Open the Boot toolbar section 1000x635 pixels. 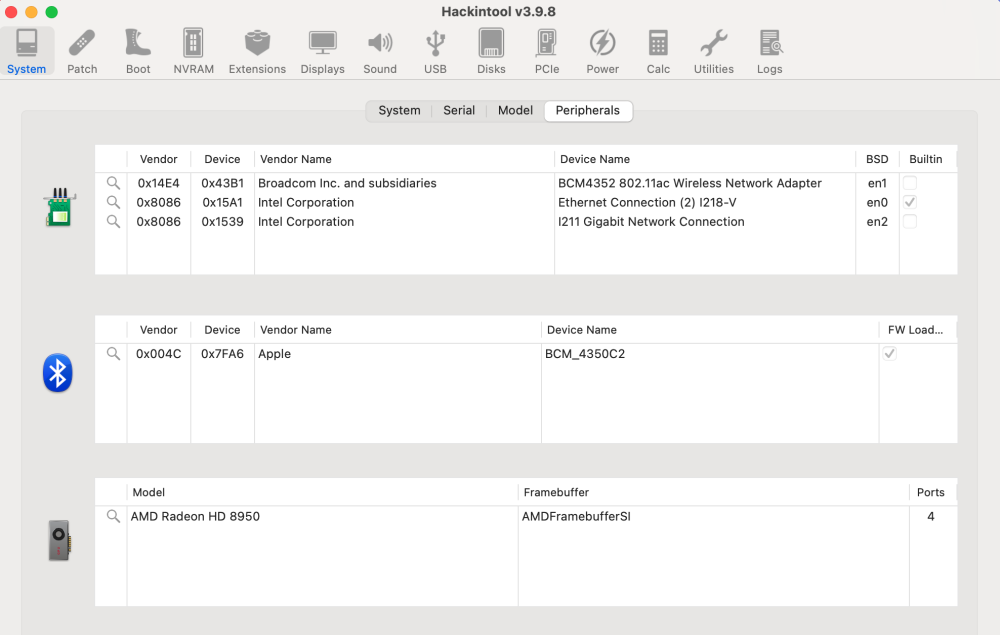coord(138,52)
